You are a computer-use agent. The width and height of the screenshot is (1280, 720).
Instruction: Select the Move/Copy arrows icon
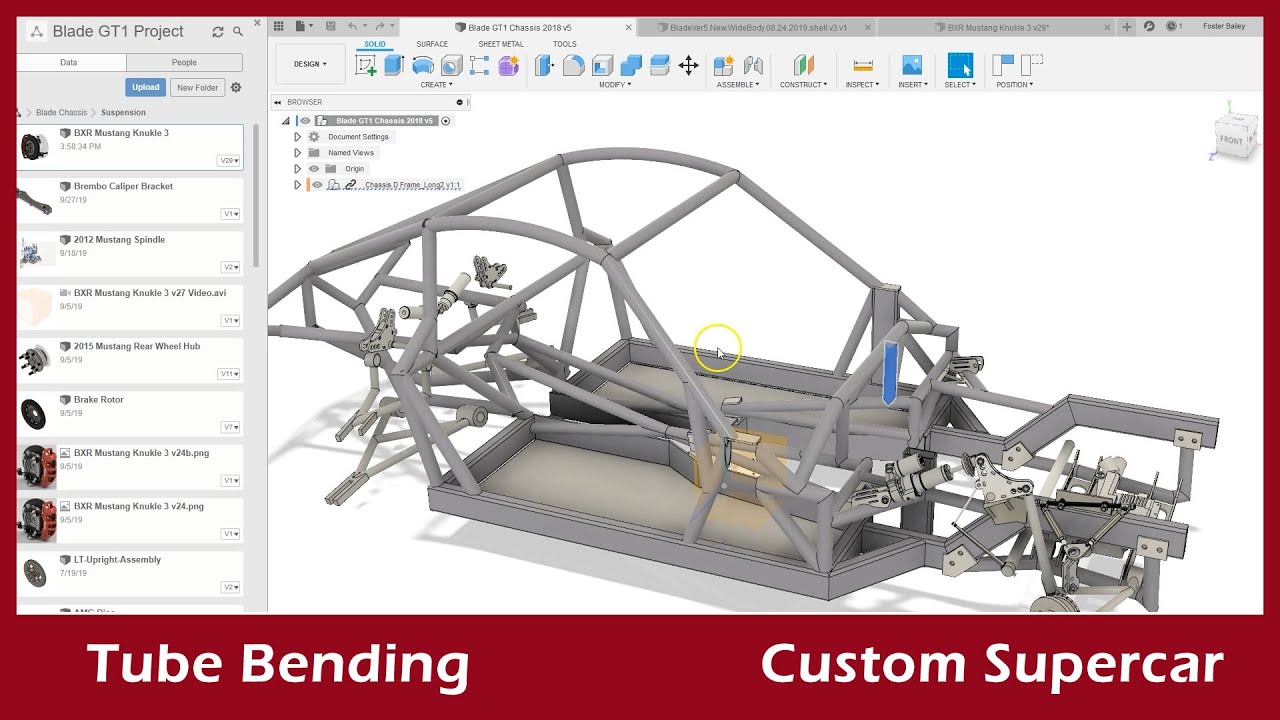(x=688, y=66)
